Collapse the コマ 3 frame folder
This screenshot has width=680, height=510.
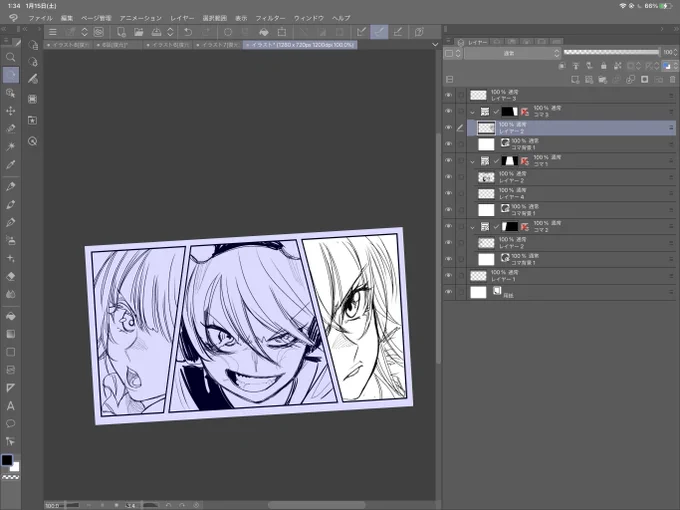click(473, 112)
